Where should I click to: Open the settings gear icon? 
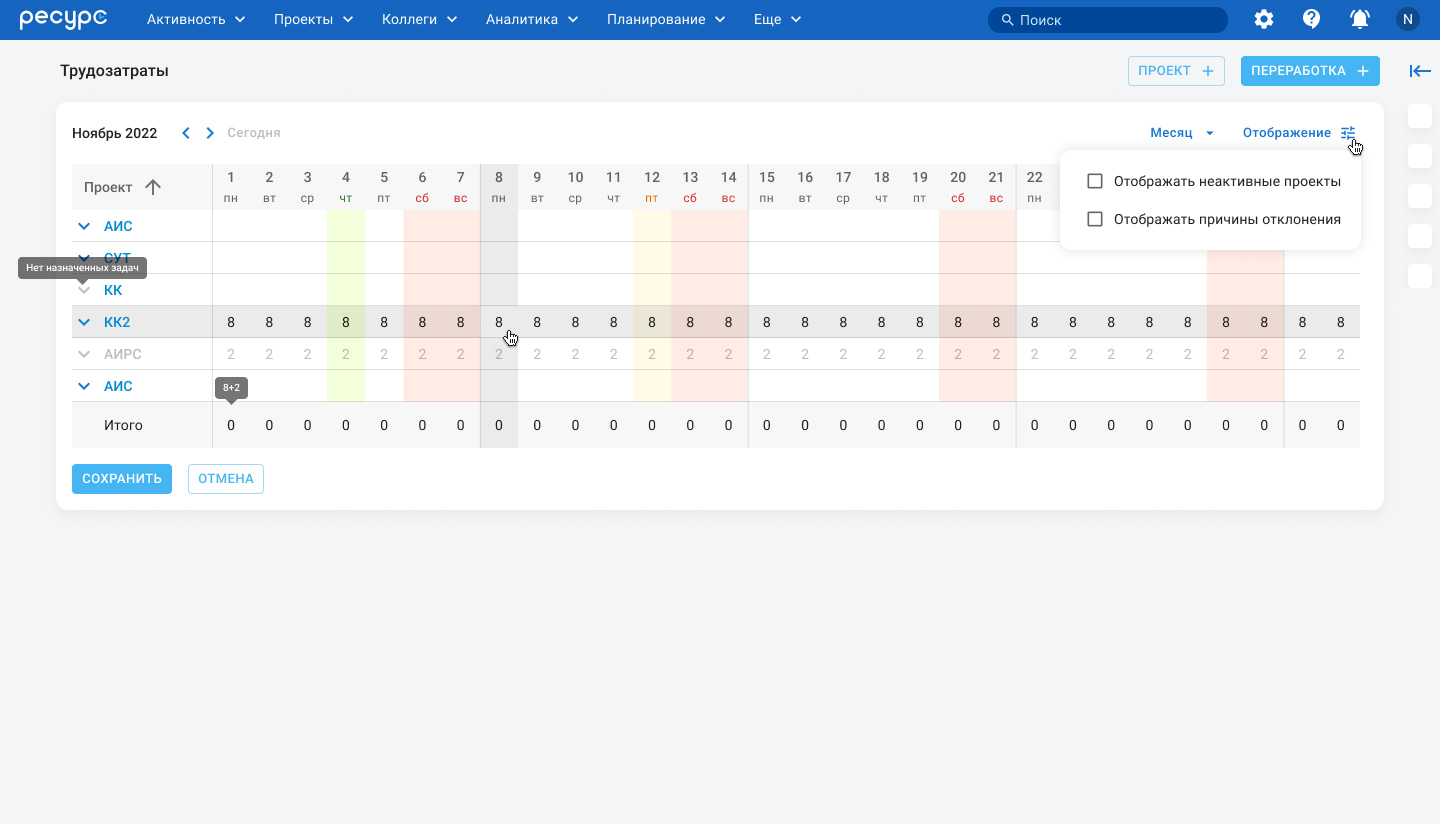point(1264,19)
